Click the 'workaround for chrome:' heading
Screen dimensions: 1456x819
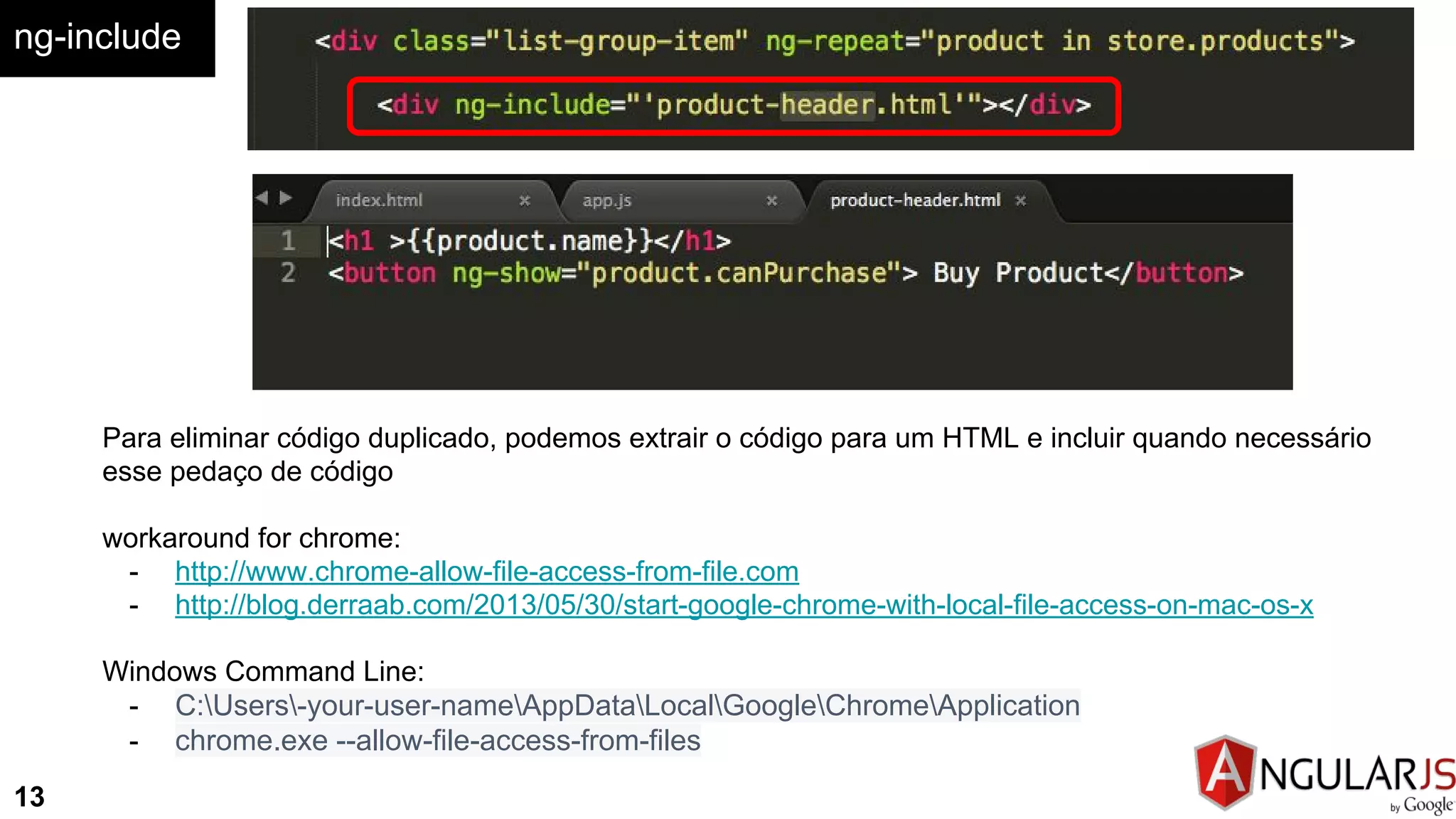point(251,538)
